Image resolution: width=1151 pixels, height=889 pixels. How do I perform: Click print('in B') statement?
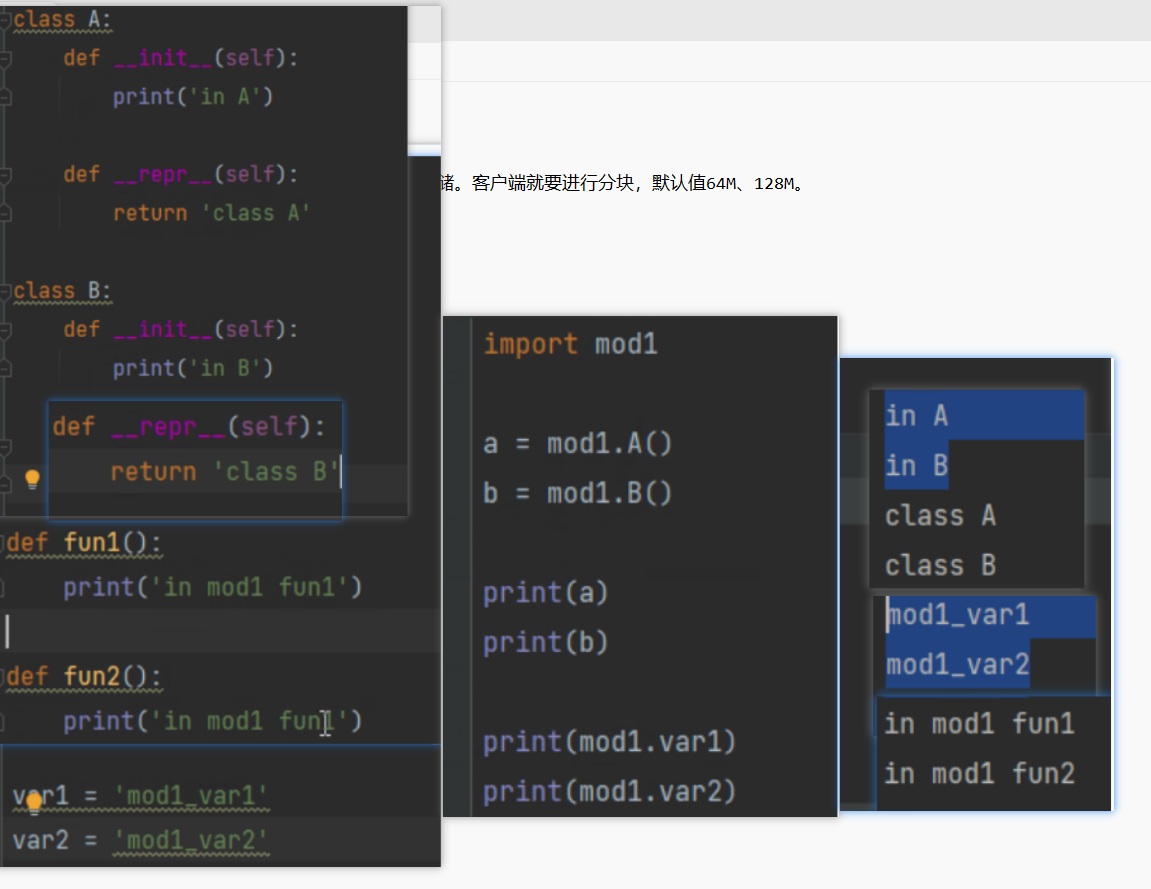pyautogui.click(x=192, y=368)
